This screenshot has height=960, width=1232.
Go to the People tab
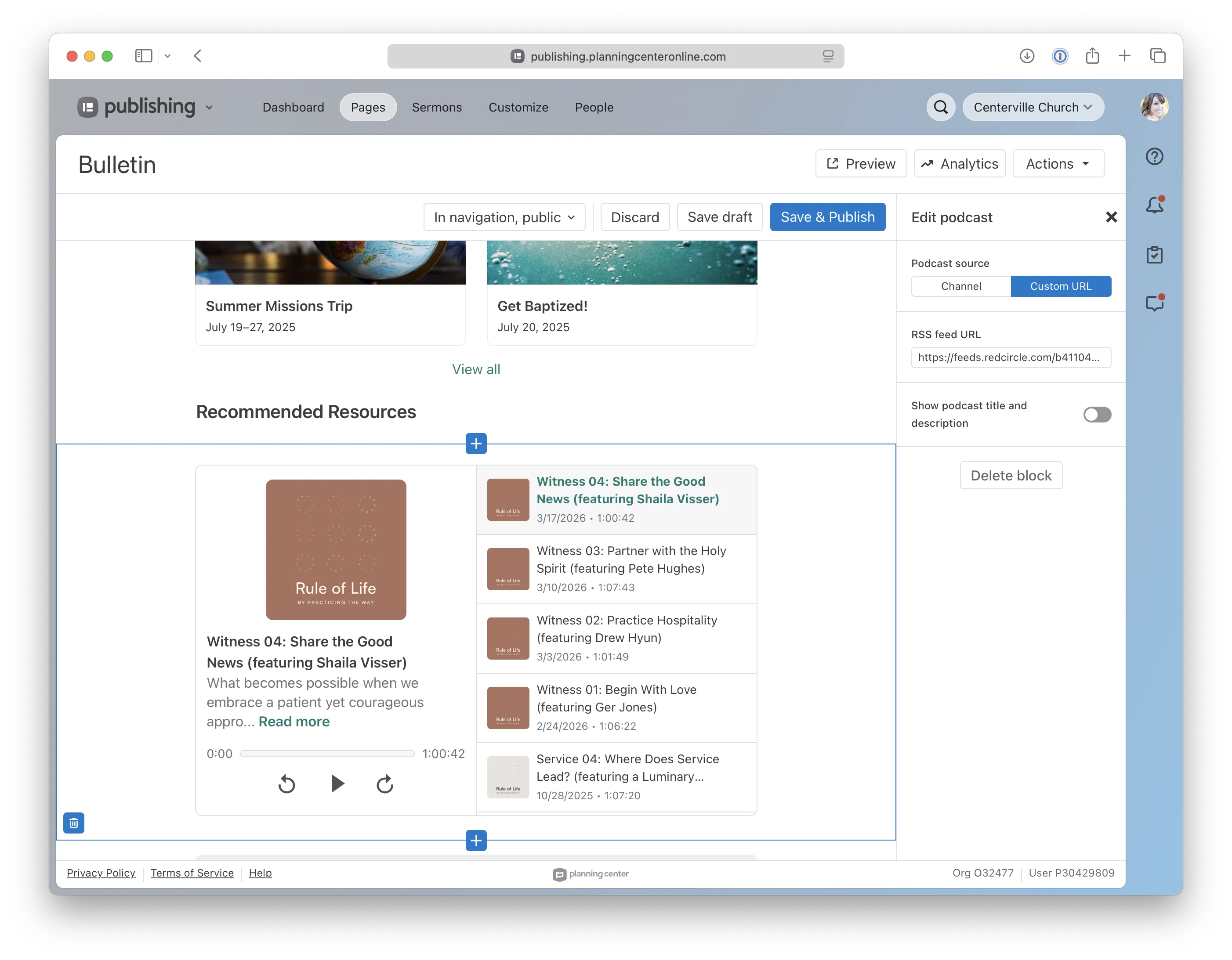coord(594,107)
